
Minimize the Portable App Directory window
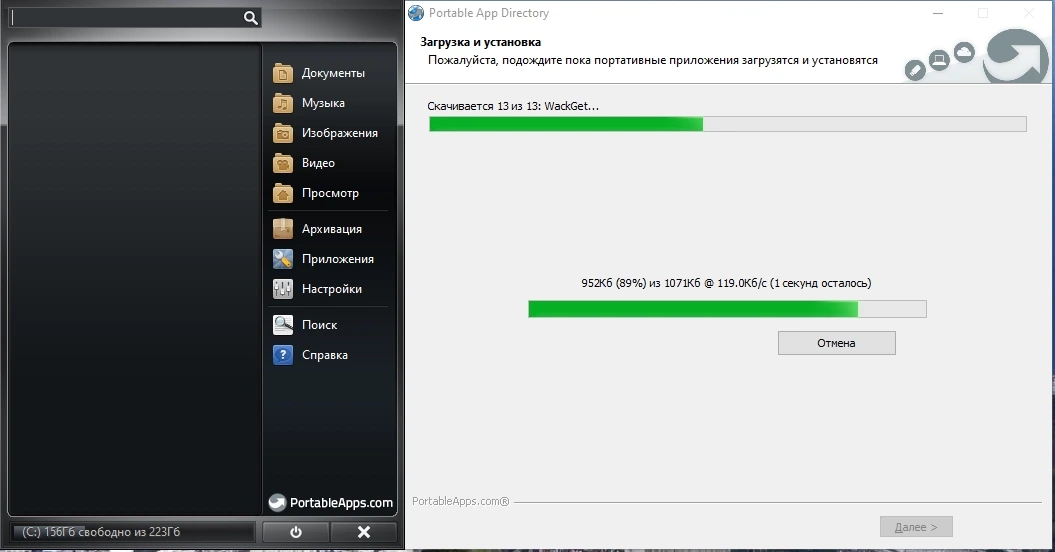pyautogui.click(x=938, y=13)
